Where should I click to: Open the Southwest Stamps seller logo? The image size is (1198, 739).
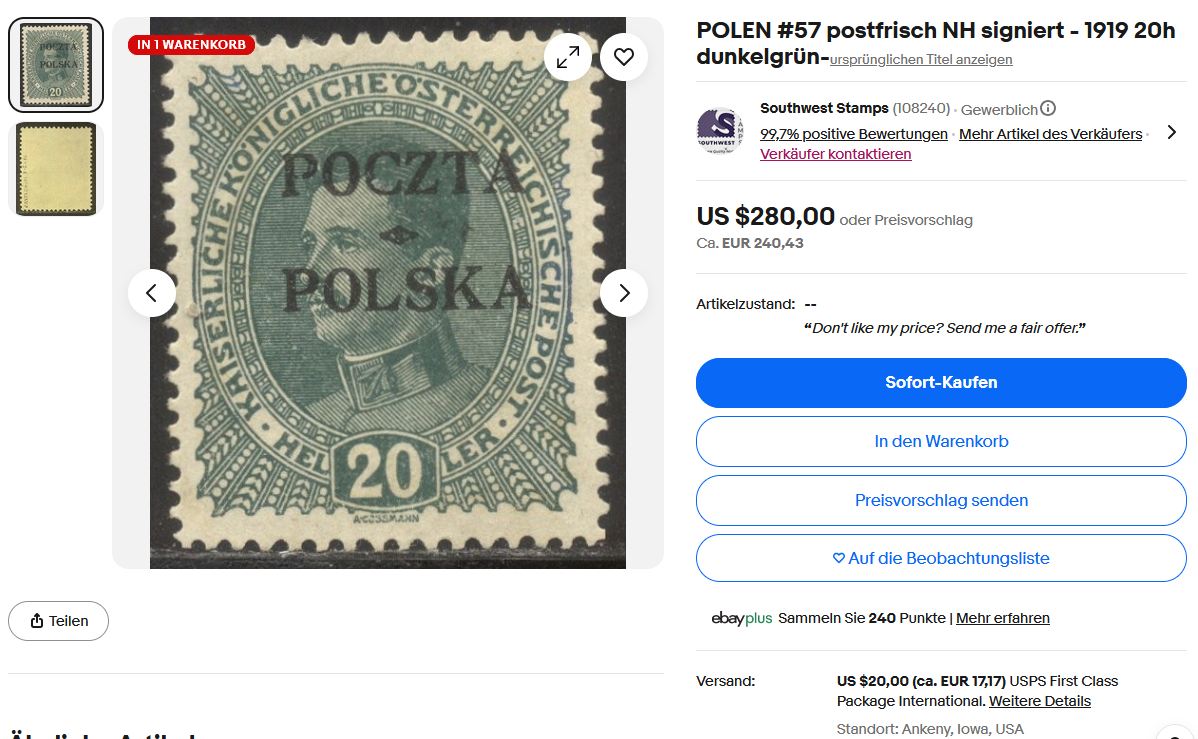719,131
